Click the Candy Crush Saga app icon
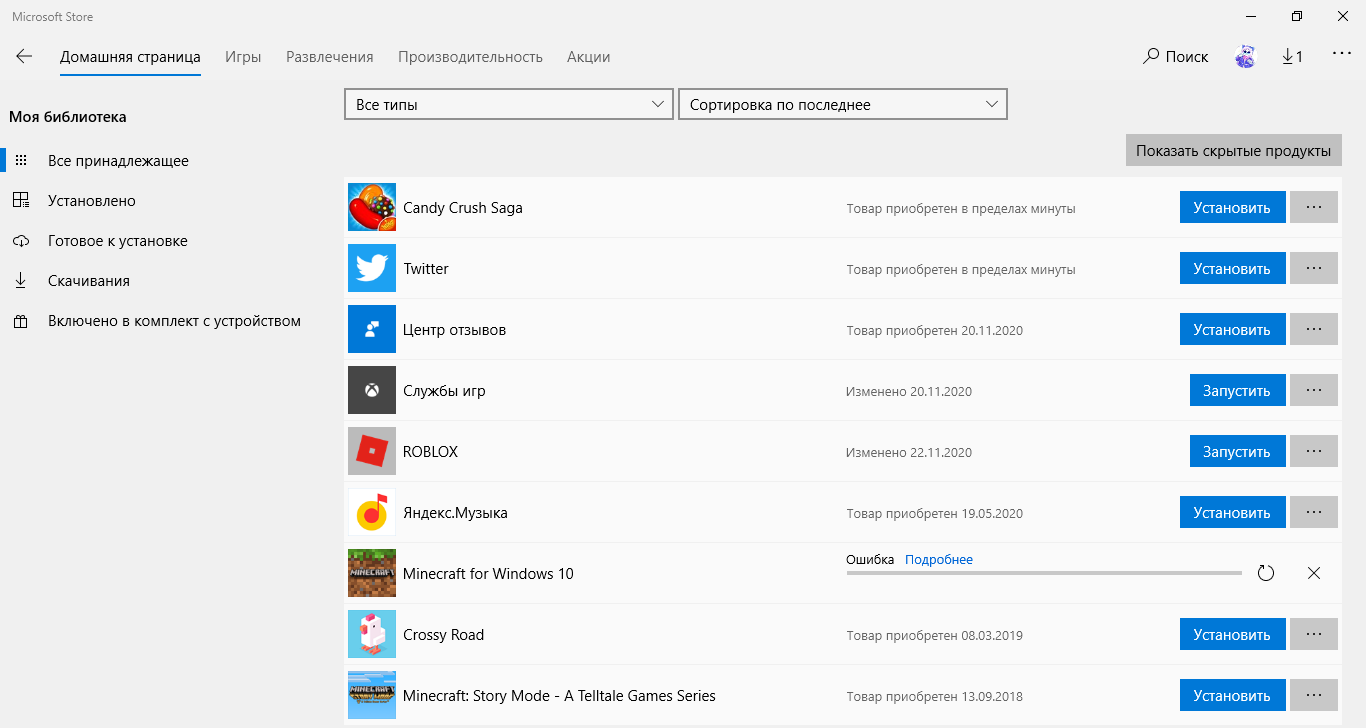Image resolution: width=1366 pixels, height=728 pixels. point(372,208)
